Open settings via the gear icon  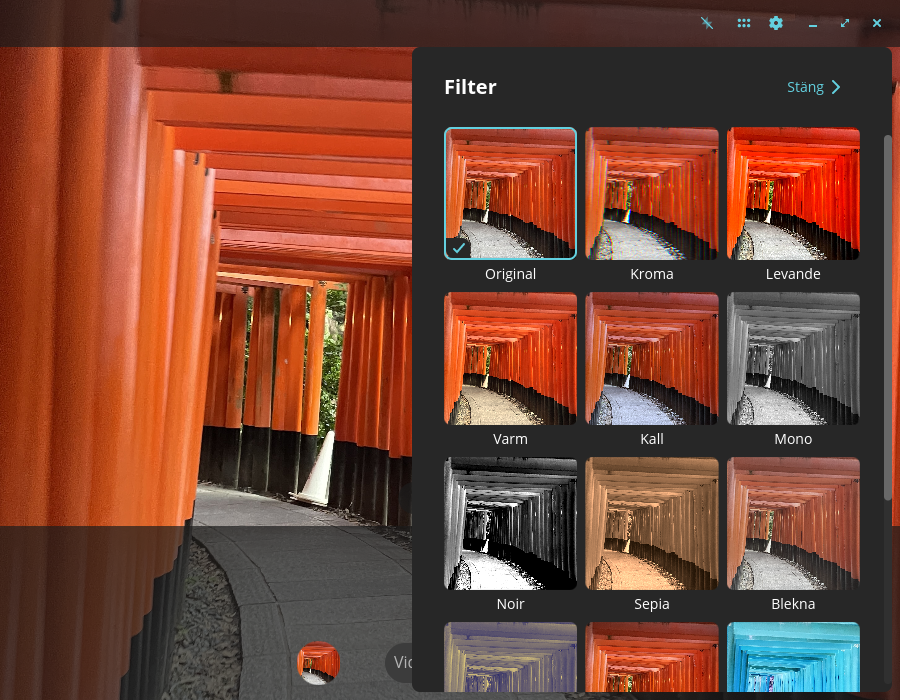click(776, 23)
